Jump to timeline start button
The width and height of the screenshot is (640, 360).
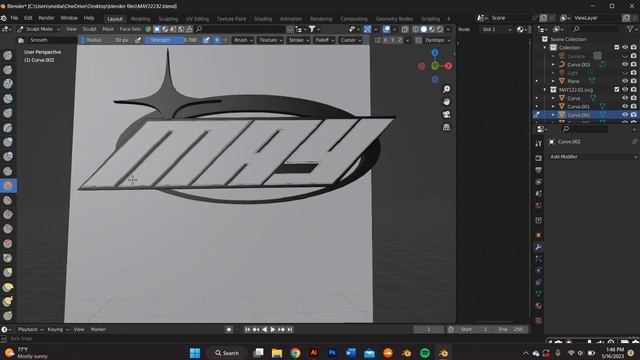click(x=247, y=329)
